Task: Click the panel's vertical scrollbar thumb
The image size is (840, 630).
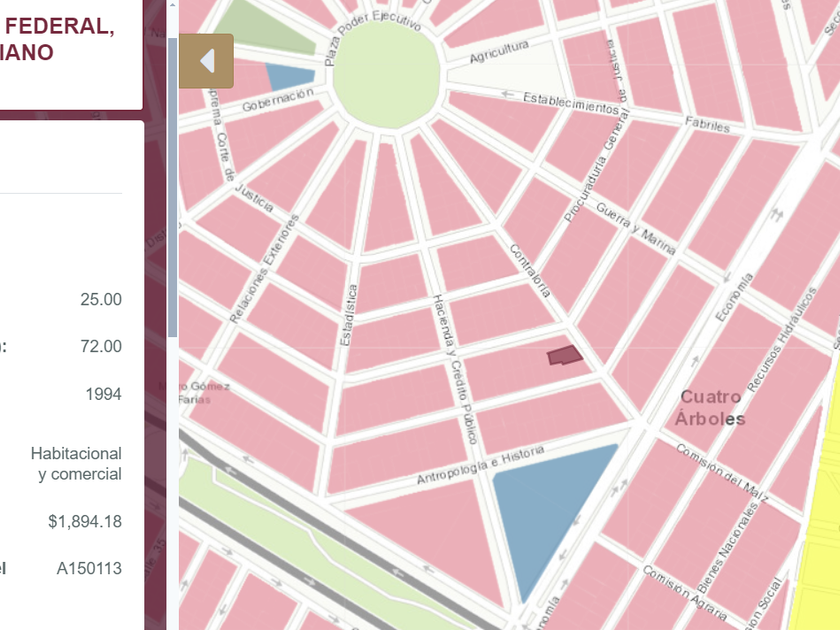Action: coord(172,188)
